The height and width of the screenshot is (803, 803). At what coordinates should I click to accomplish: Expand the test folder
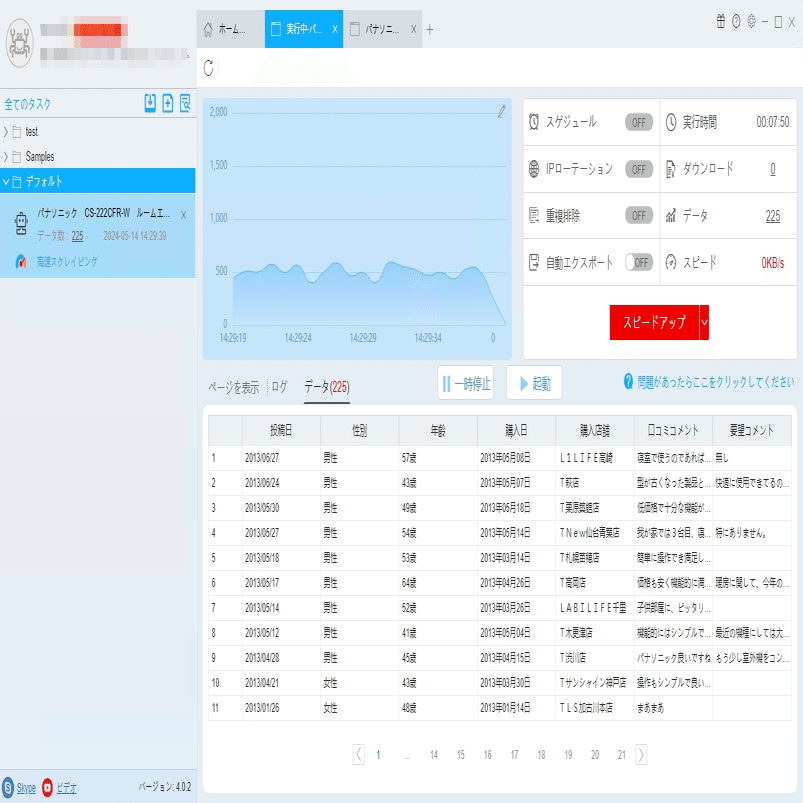point(6,132)
